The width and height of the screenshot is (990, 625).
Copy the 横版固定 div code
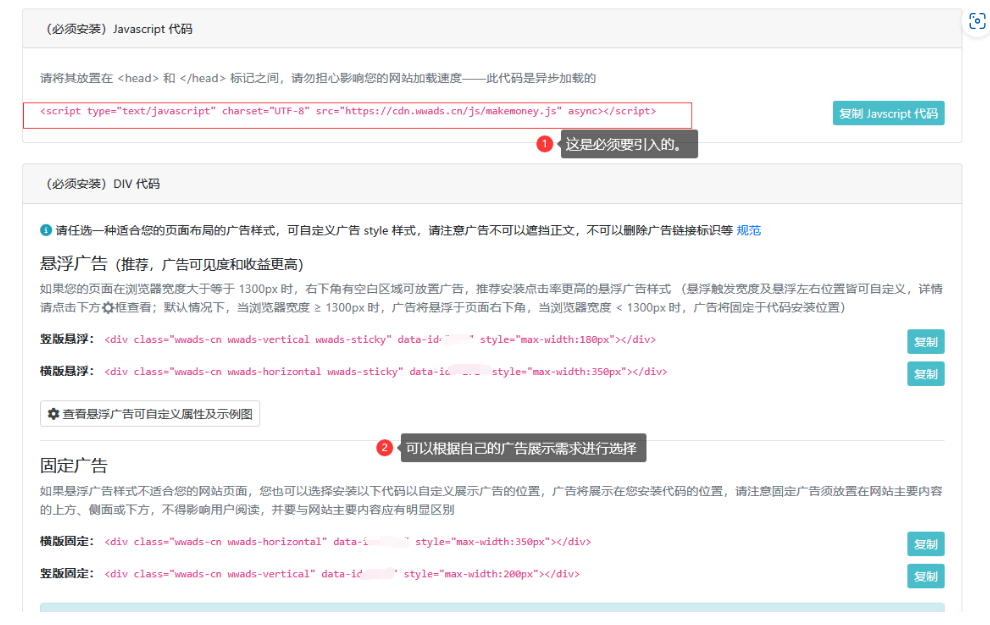926,544
